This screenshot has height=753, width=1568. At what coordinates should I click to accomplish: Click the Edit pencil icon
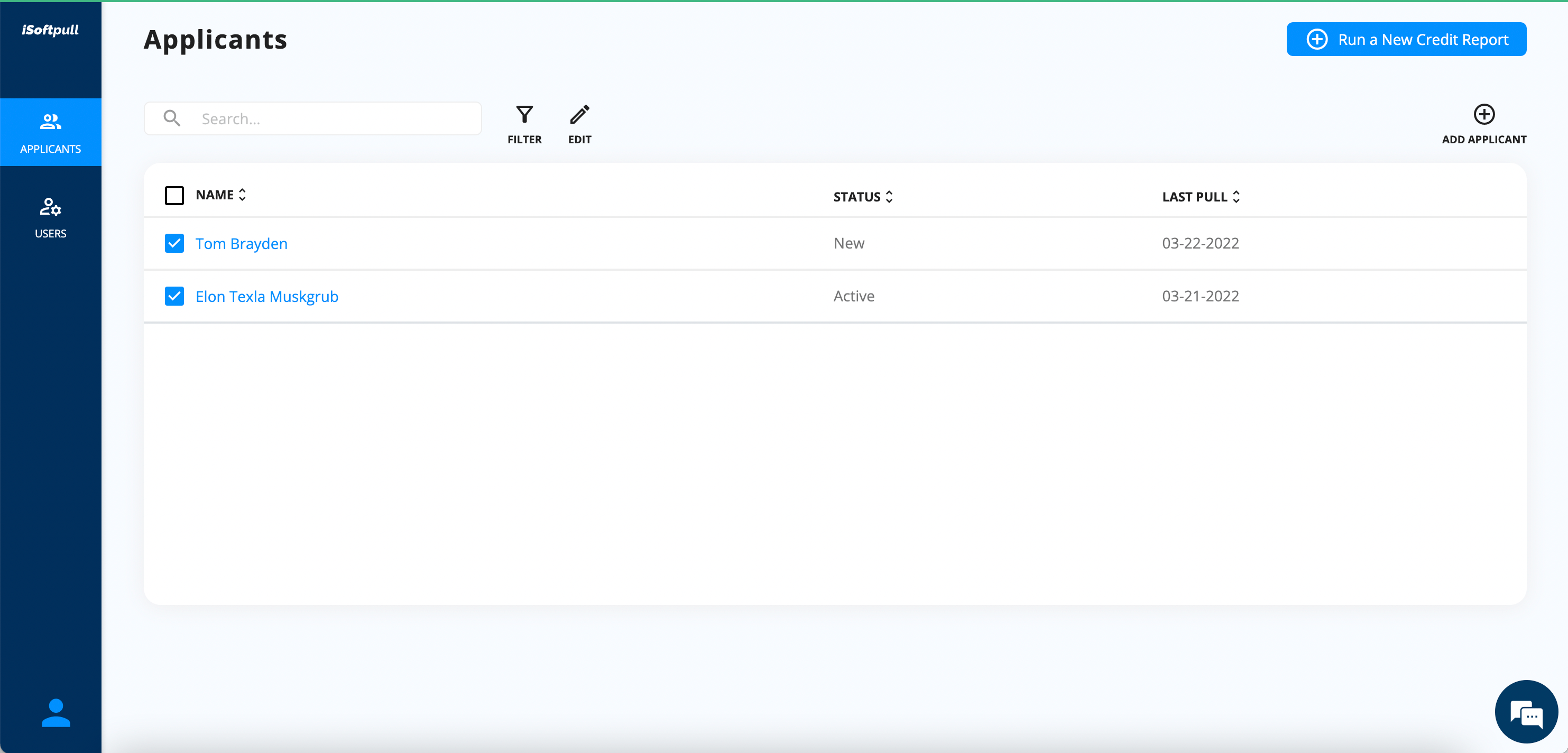[579, 114]
